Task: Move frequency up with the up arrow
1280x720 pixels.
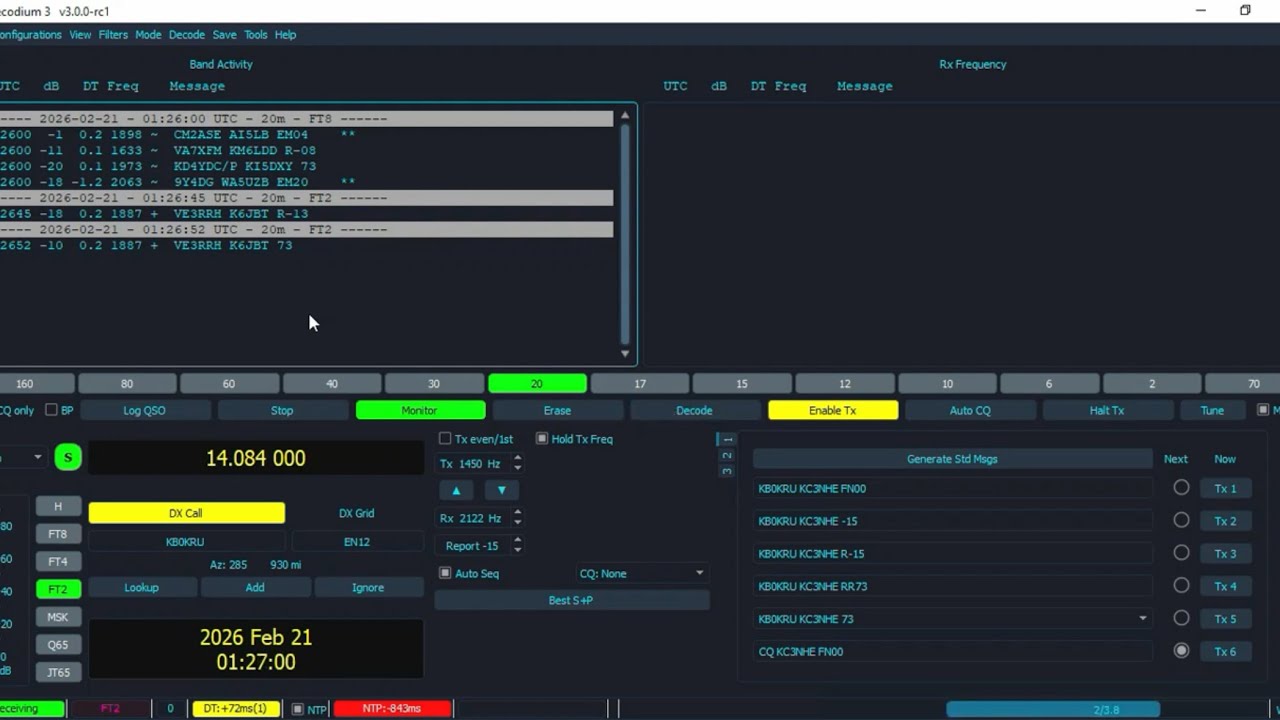Action: pyautogui.click(x=456, y=490)
